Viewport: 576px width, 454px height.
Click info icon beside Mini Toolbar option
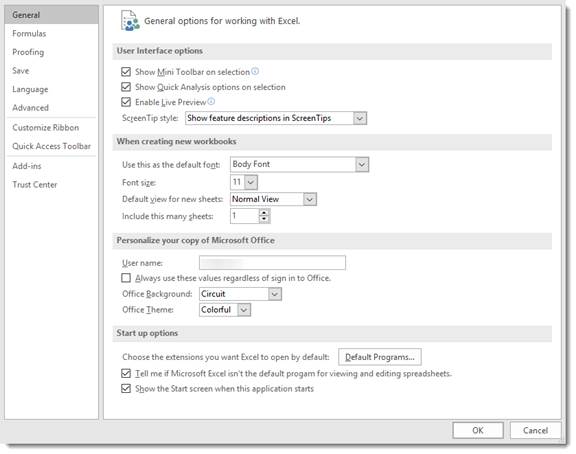coord(255,71)
